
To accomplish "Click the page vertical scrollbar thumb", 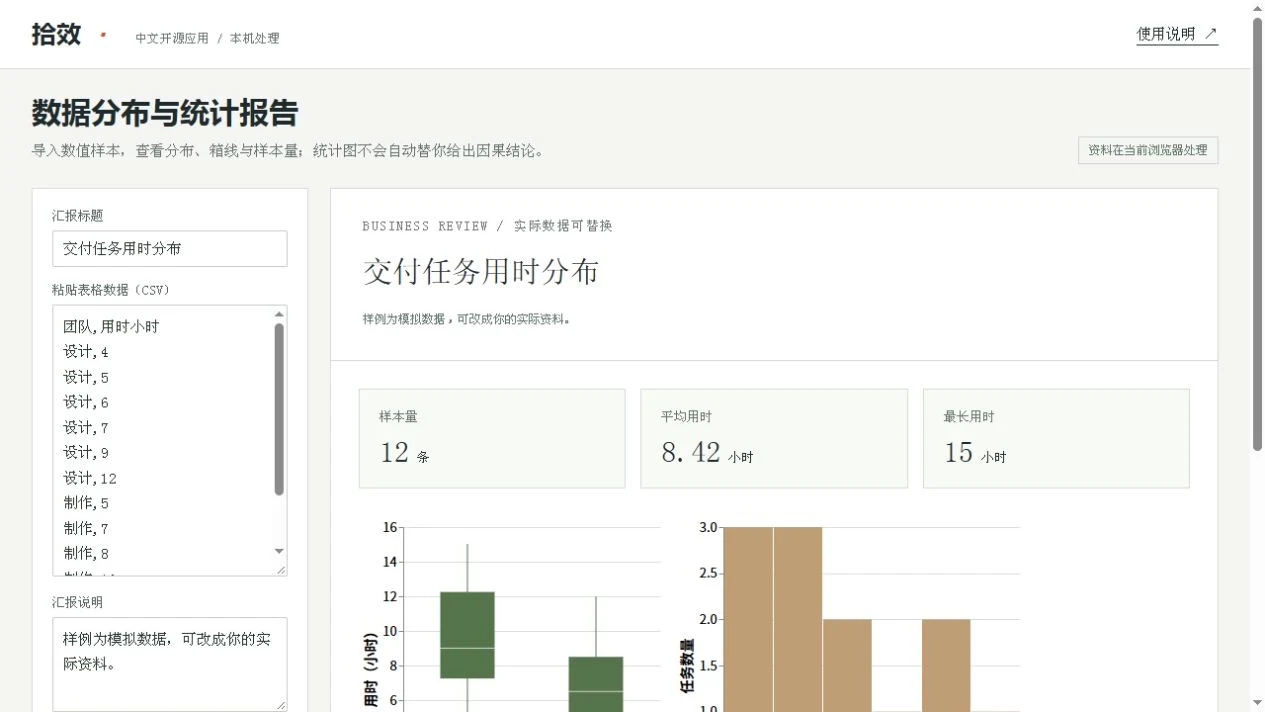I will pos(1257,232).
